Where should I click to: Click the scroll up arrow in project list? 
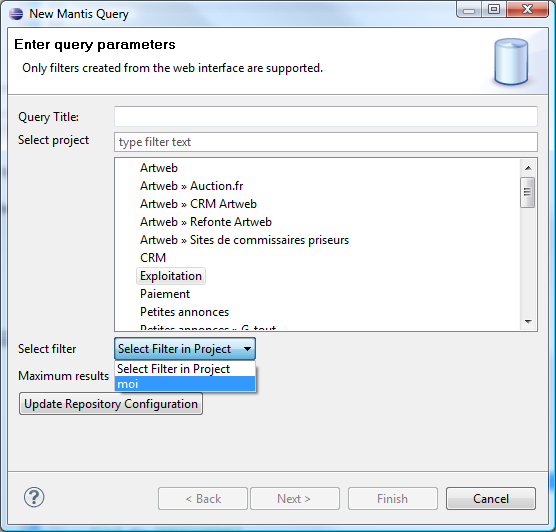coord(528,168)
